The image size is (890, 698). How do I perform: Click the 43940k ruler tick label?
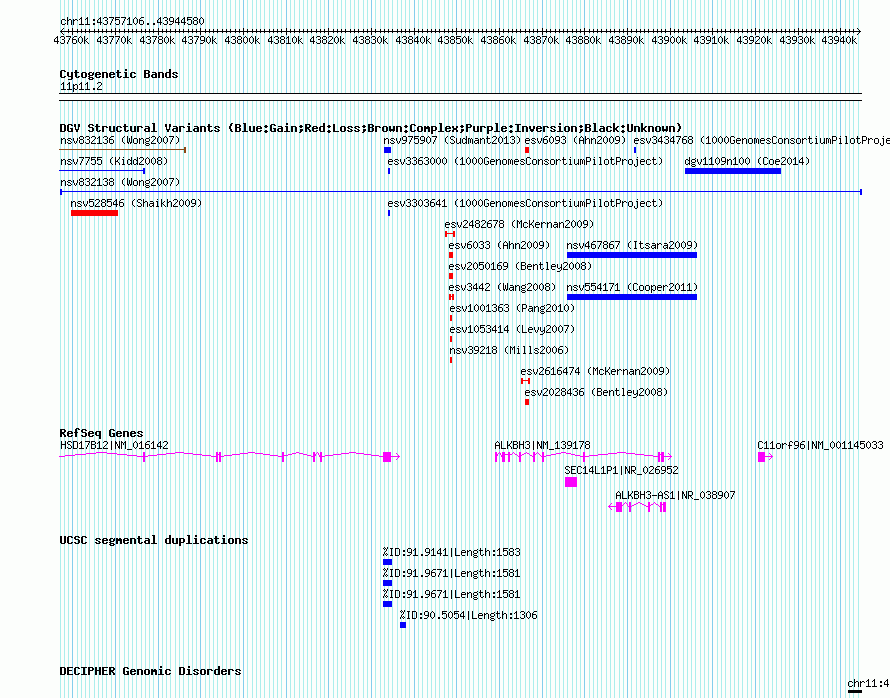pos(839,40)
